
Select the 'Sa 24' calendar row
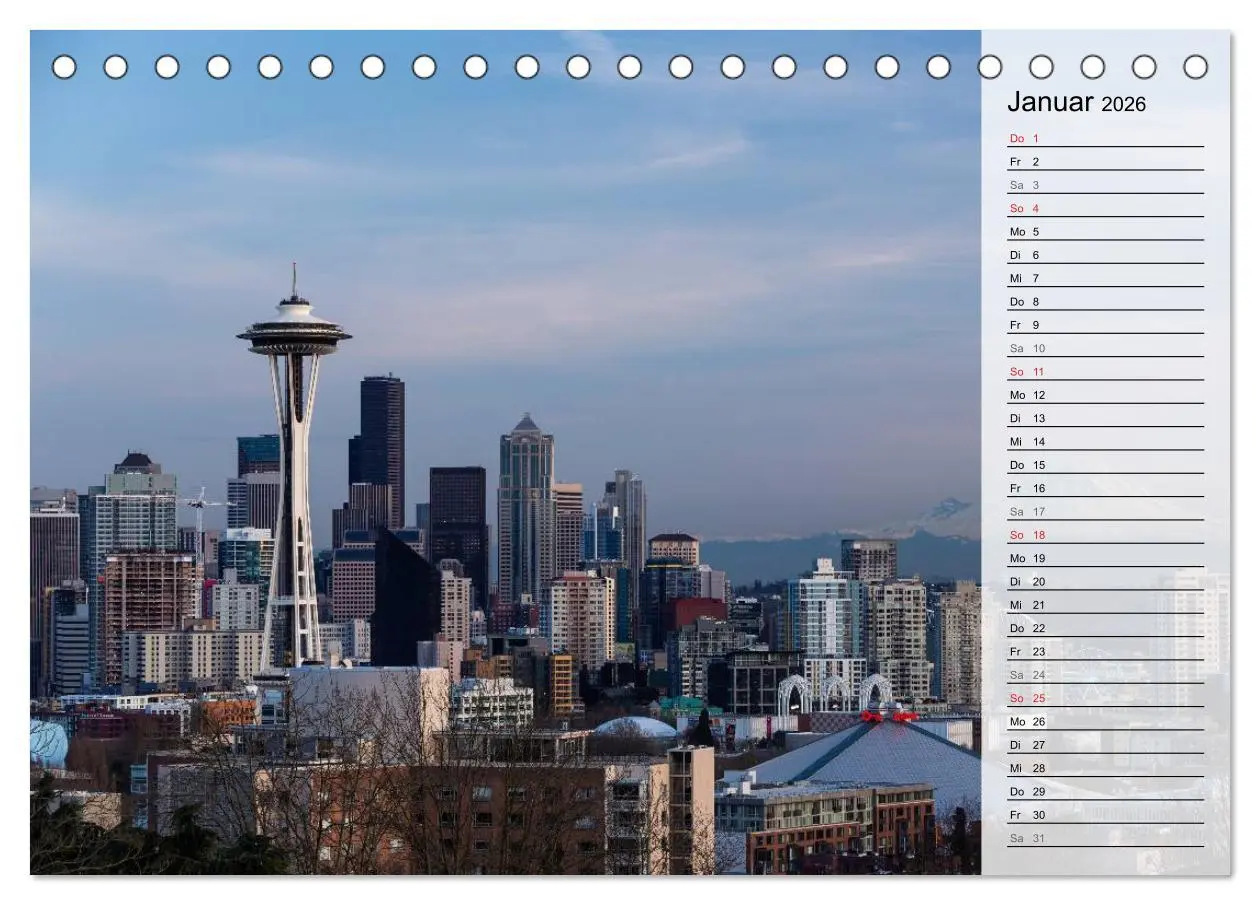(x=1105, y=675)
